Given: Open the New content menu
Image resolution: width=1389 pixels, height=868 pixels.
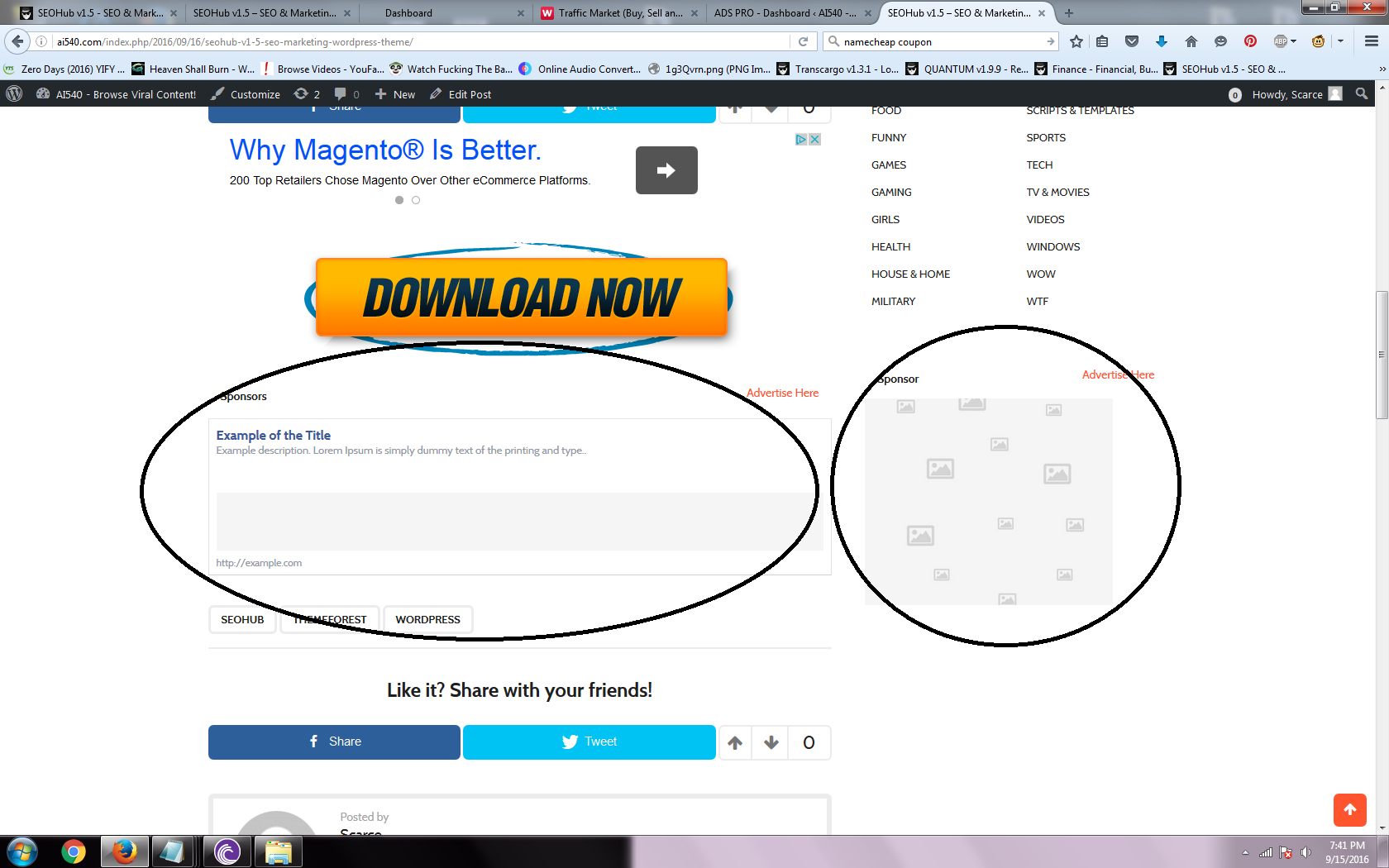Looking at the screenshot, I should [x=395, y=94].
